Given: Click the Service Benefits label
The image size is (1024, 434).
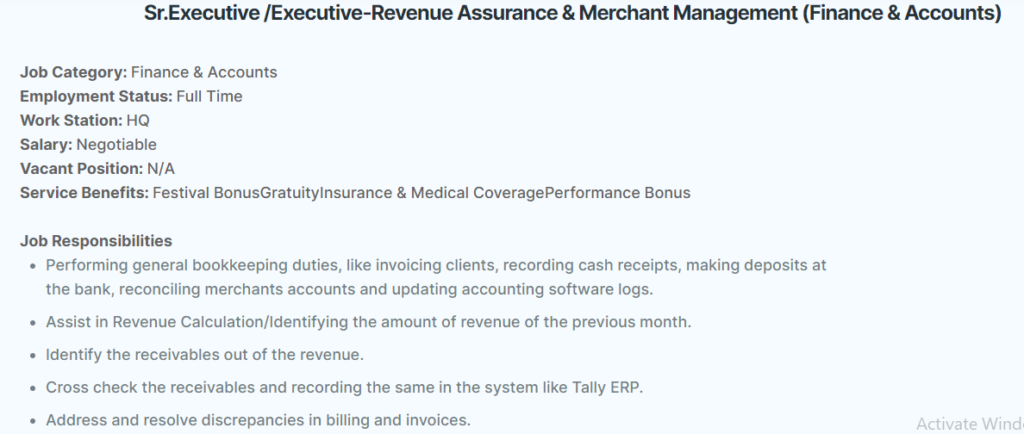Looking at the screenshot, I should 84,193.
